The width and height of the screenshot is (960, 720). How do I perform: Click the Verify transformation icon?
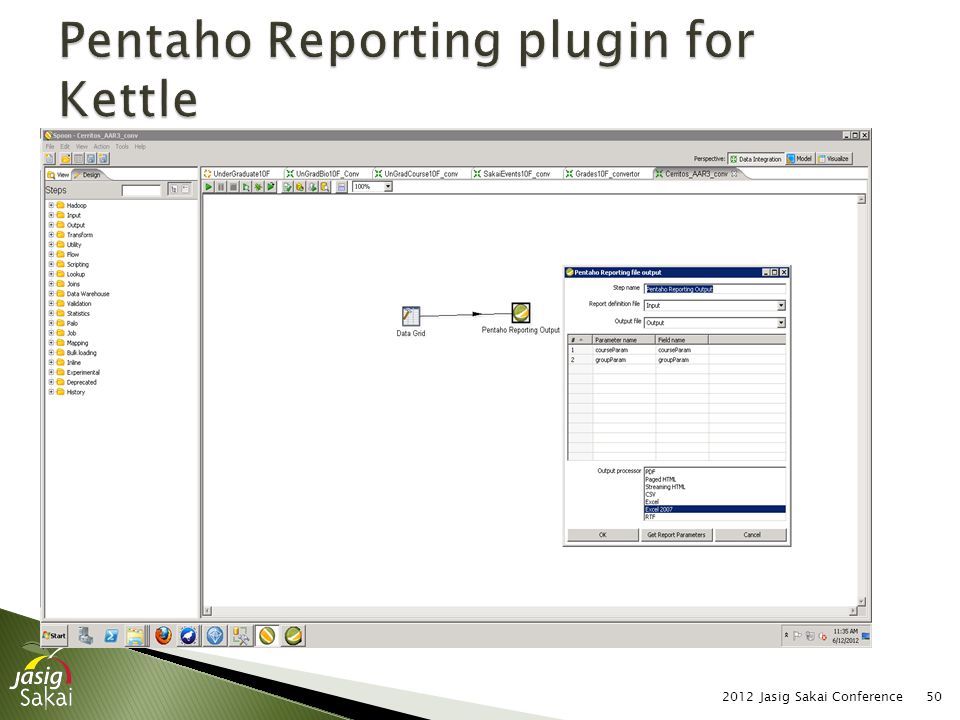287,187
